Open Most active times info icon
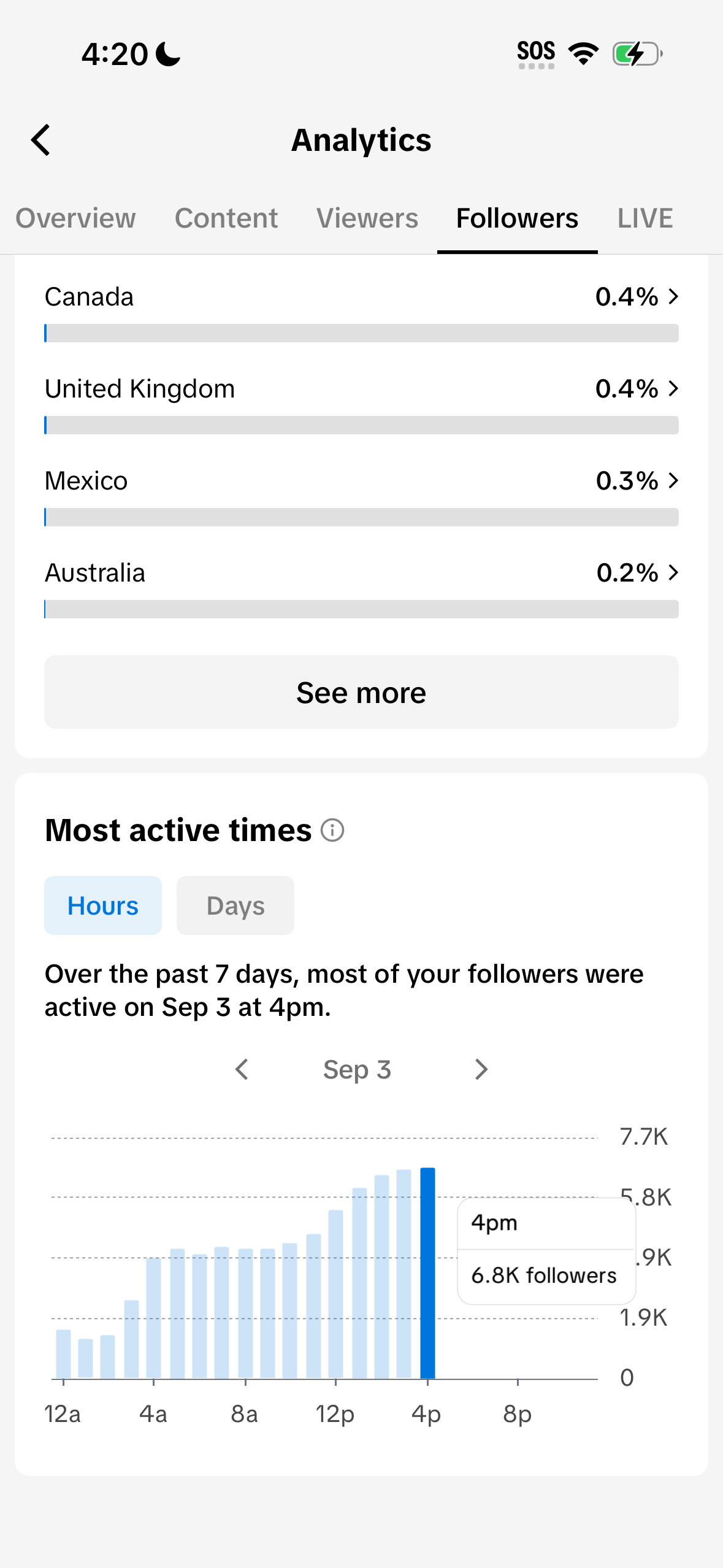The width and height of the screenshot is (723, 1568). pyautogui.click(x=332, y=831)
